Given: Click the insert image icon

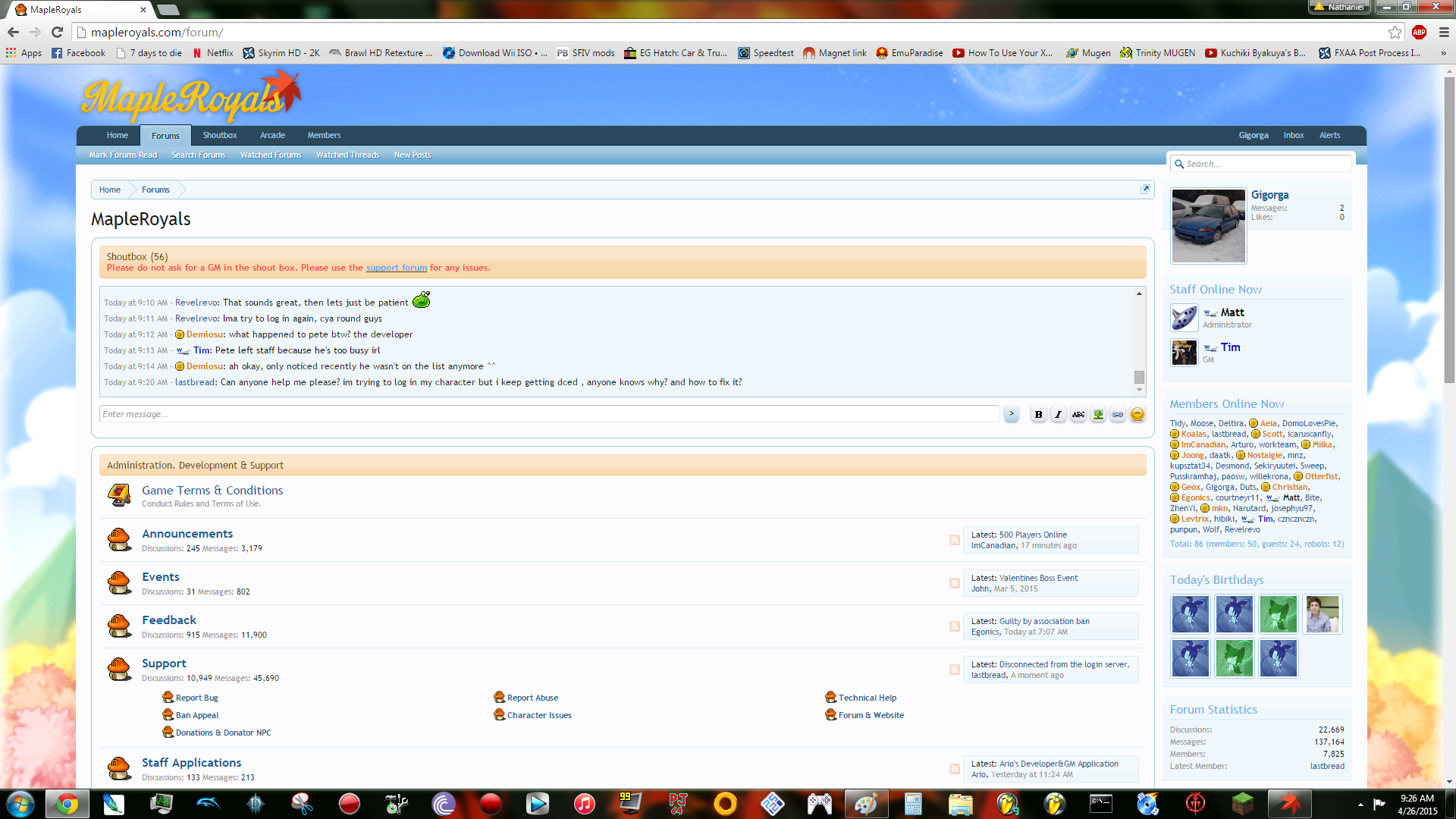Looking at the screenshot, I should click(x=1097, y=414).
